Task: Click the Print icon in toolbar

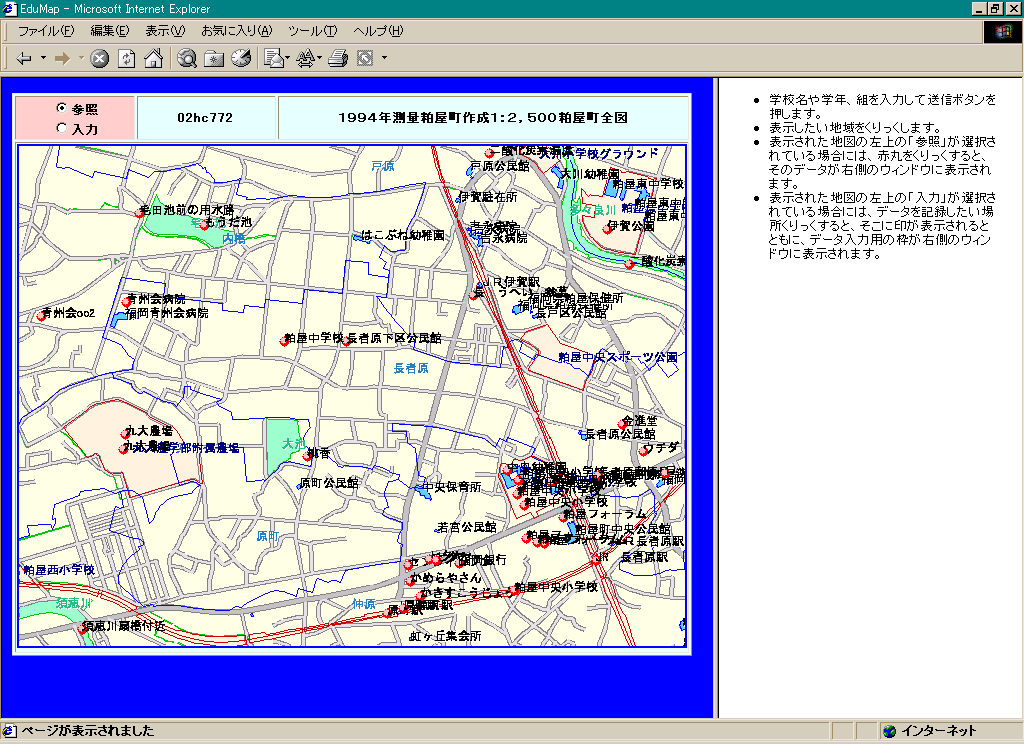Action: (338, 59)
